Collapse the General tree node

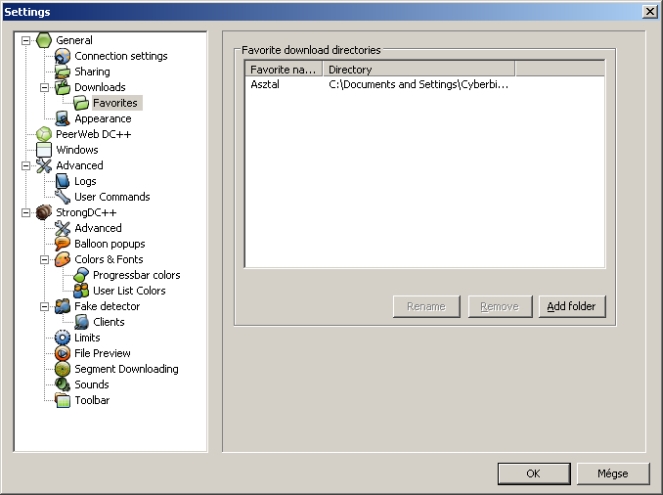coord(26,41)
